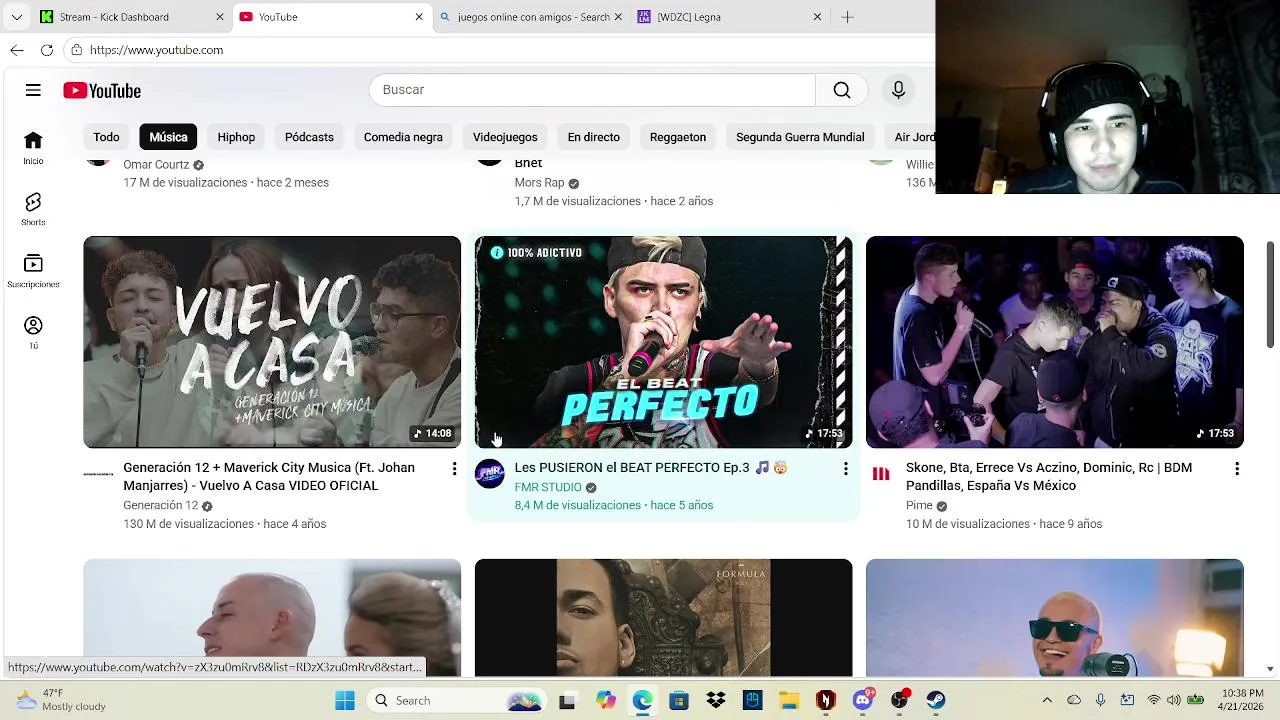1280x720 pixels.
Task: Click Generación 12 channel avatar
Action: coord(98,473)
